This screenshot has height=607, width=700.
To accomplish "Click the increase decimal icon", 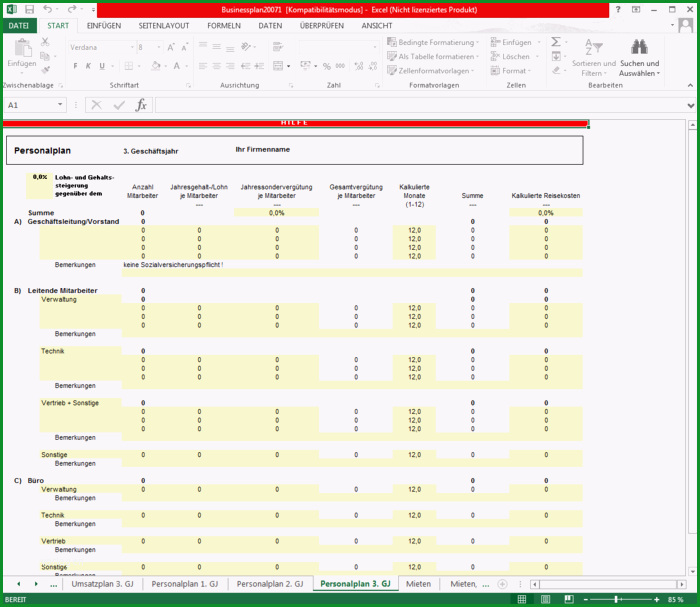I will (x=358, y=66).
